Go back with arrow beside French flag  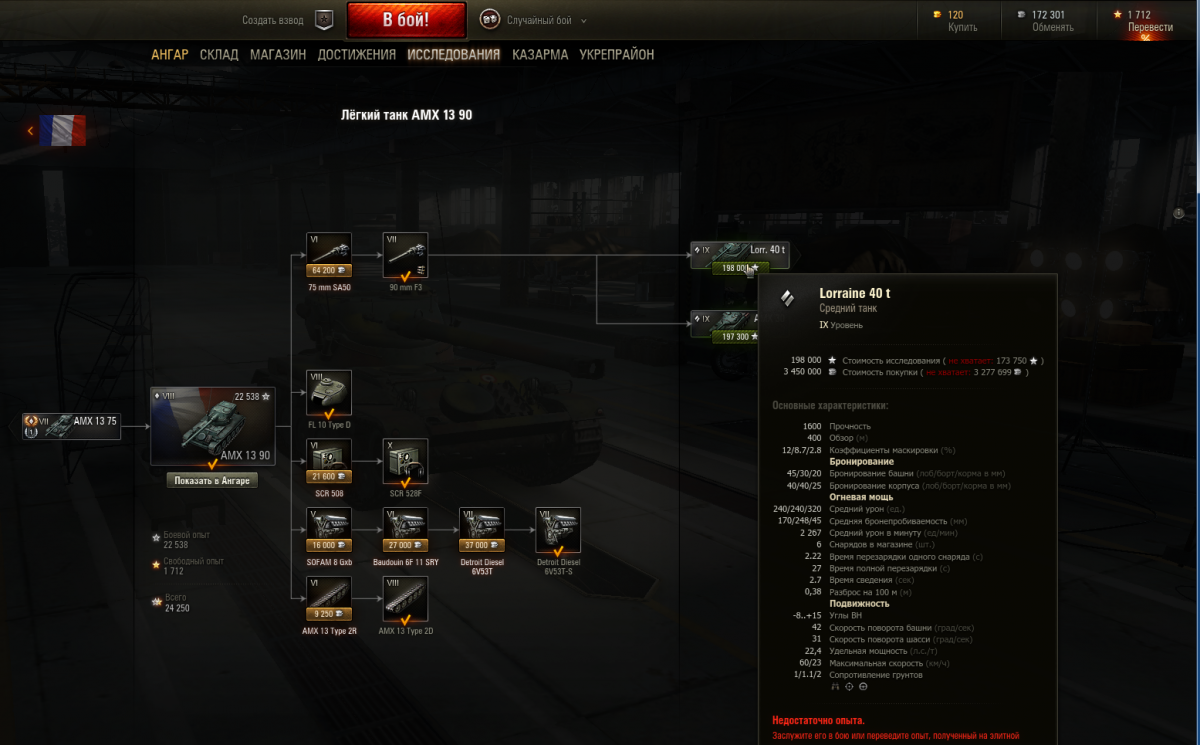[x=31, y=130]
